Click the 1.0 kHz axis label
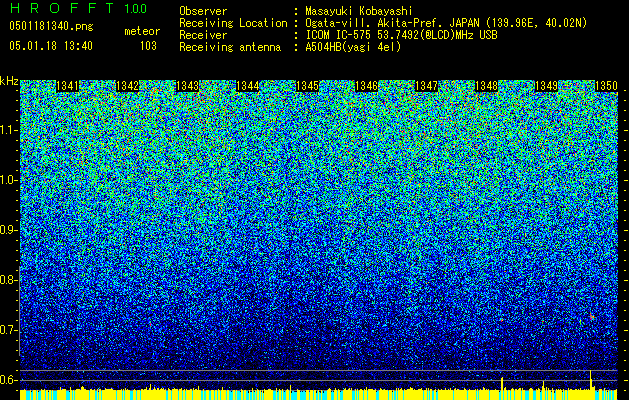Image resolution: width=629 pixels, height=400 pixels. (8, 180)
